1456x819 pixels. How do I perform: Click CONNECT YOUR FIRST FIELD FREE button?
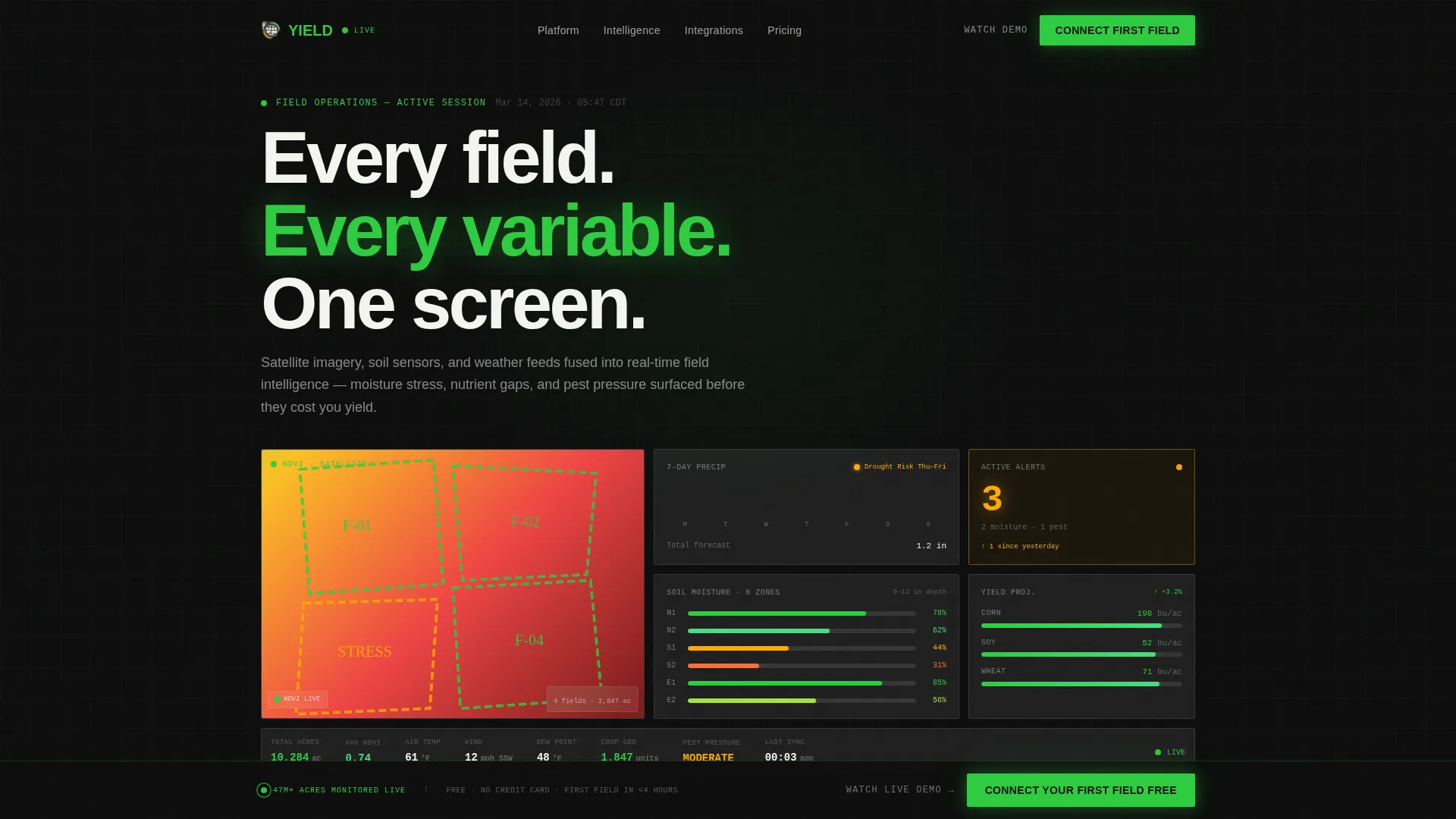coord(1081,790)
